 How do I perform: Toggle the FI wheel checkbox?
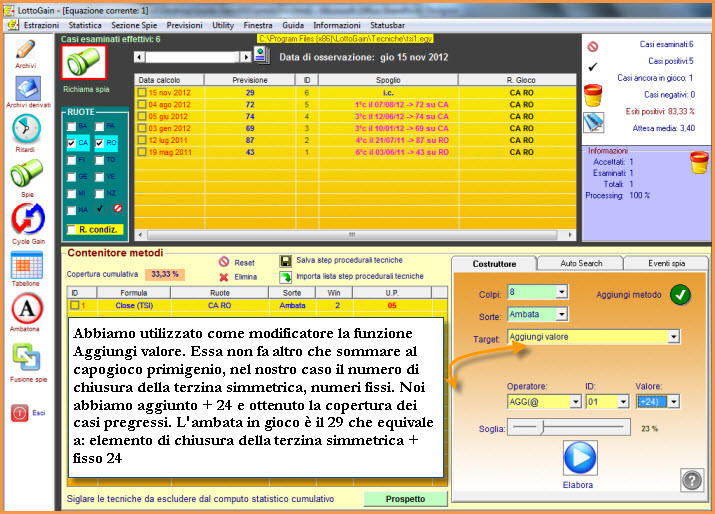point(72,160)
